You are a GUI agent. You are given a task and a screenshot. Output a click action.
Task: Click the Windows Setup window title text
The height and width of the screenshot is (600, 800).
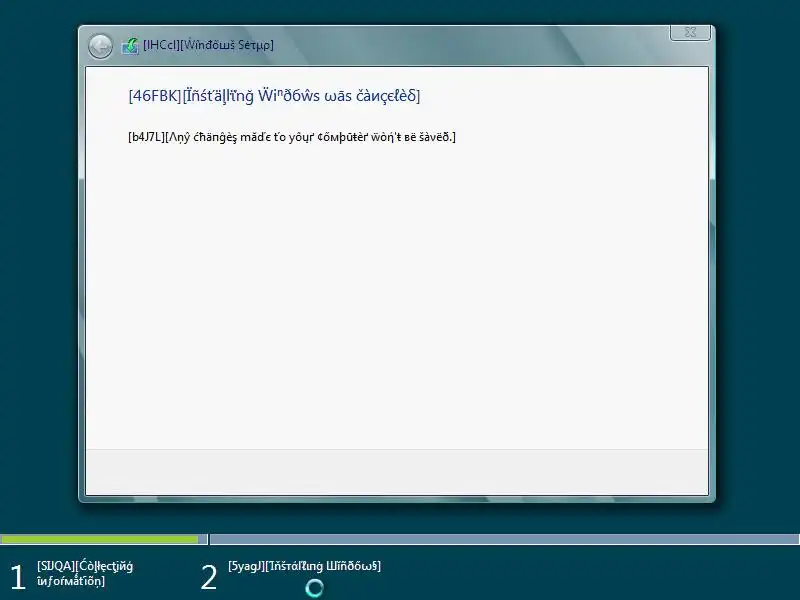point(208,45)
